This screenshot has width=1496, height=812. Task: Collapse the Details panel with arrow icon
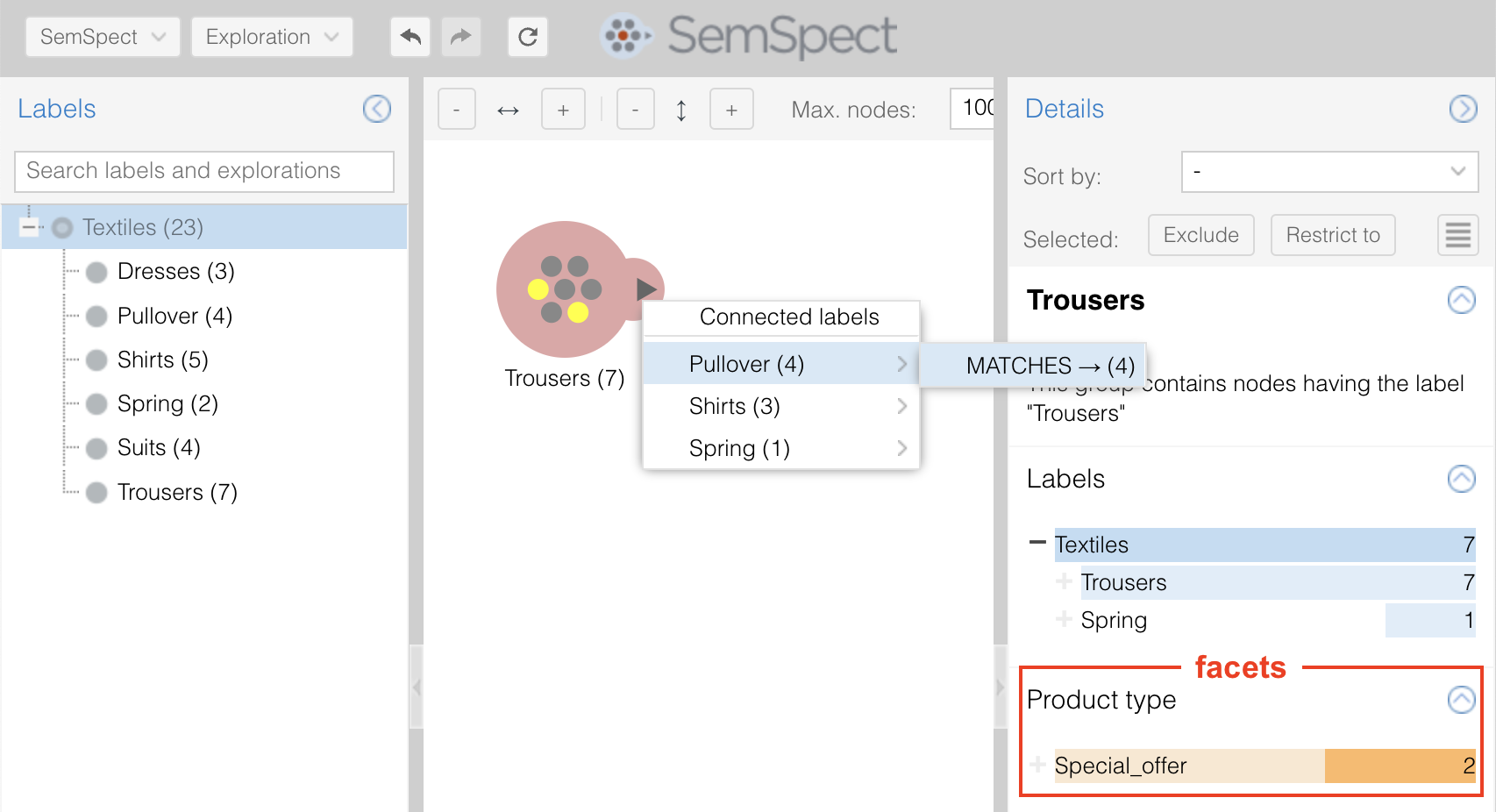(x=1463, y=109)
